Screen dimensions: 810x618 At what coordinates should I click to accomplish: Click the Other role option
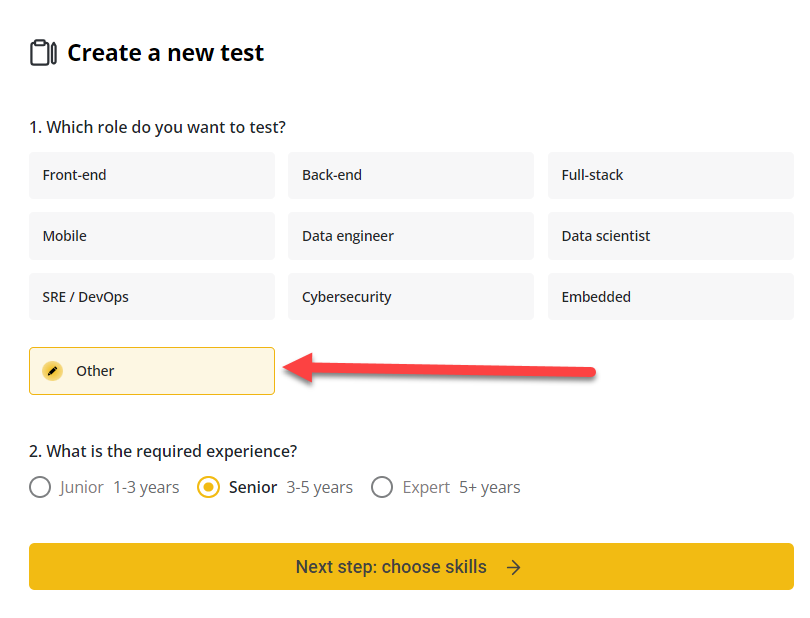click(x=152, y=371)
